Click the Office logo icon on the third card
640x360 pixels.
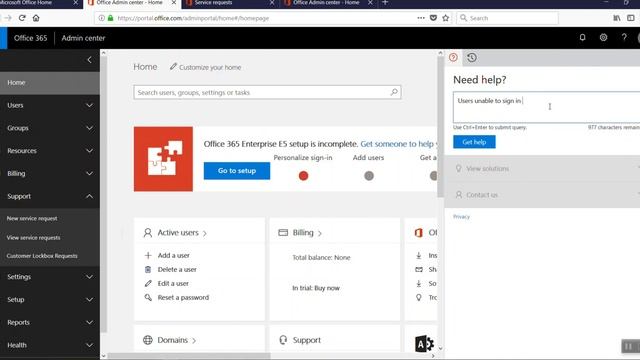pyautogui.click(x=419, y=233)
